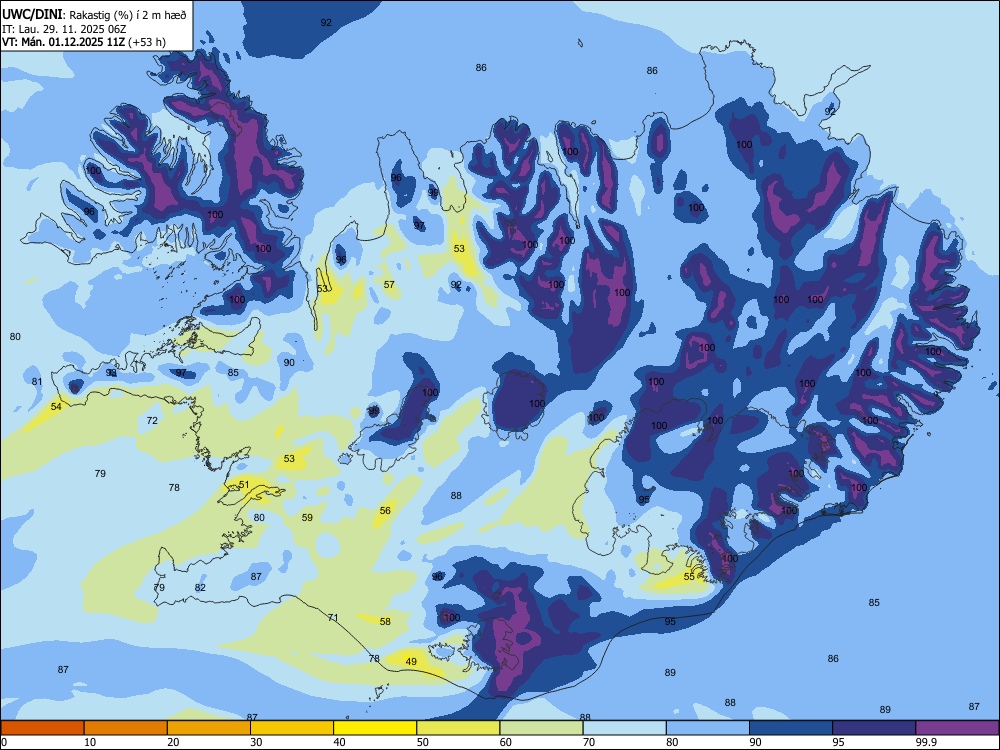Click the '54' humidity value on the map

pyautogui.click(x=56, y=406)
